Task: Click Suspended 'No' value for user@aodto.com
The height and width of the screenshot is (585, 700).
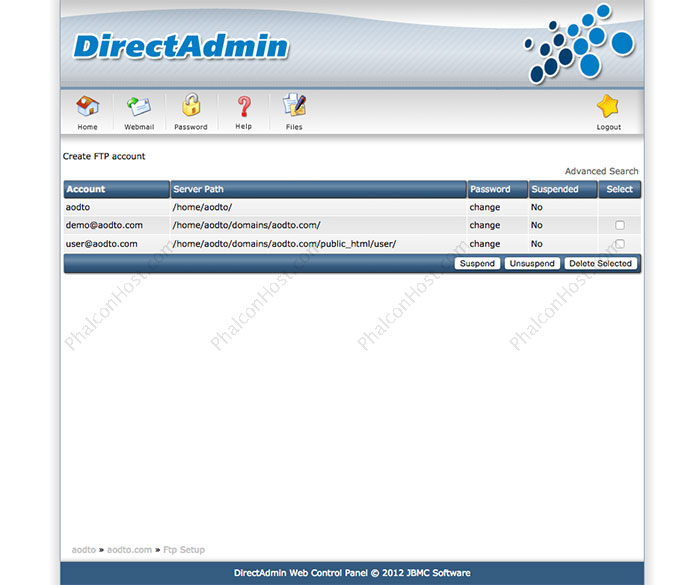Action: tap(537, 244)
